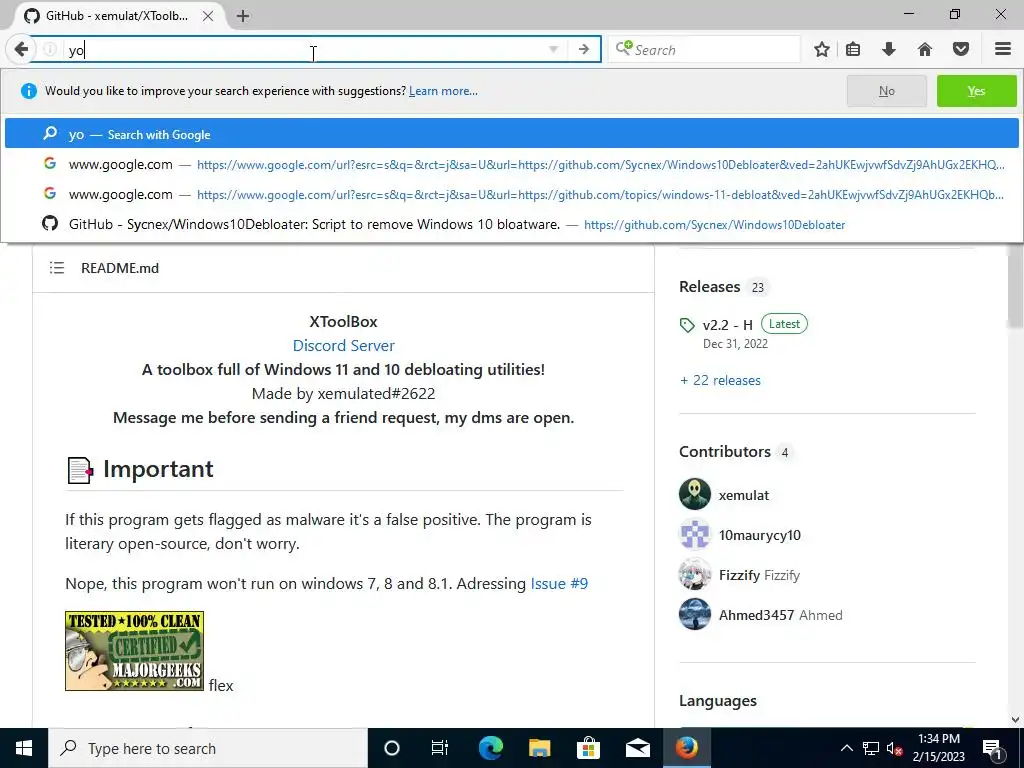The image size is (1024, 768).
Task: Click the release tag icon
Action: click(x=686, y=325)
